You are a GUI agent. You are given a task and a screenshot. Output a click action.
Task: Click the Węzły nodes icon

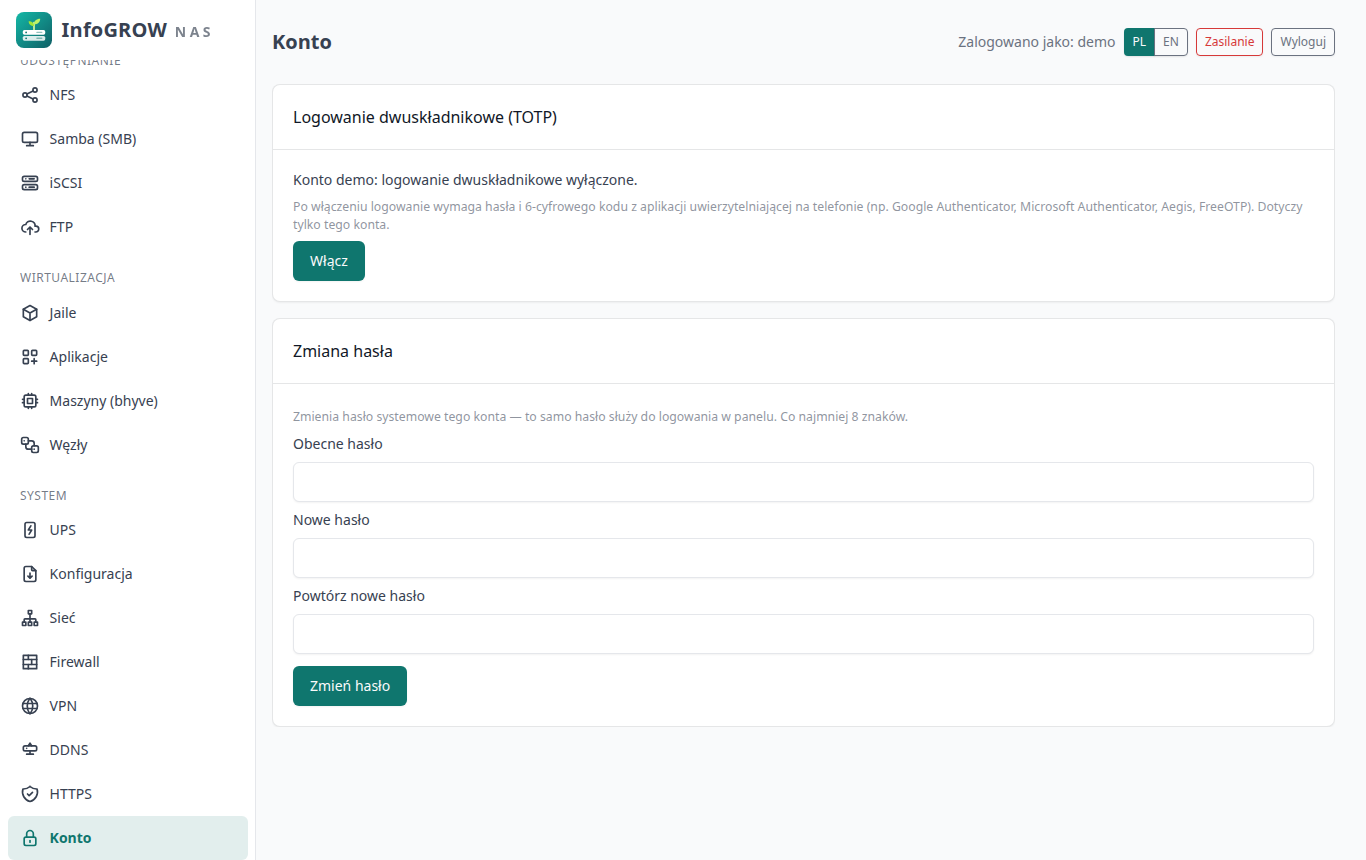pos(30,445)
